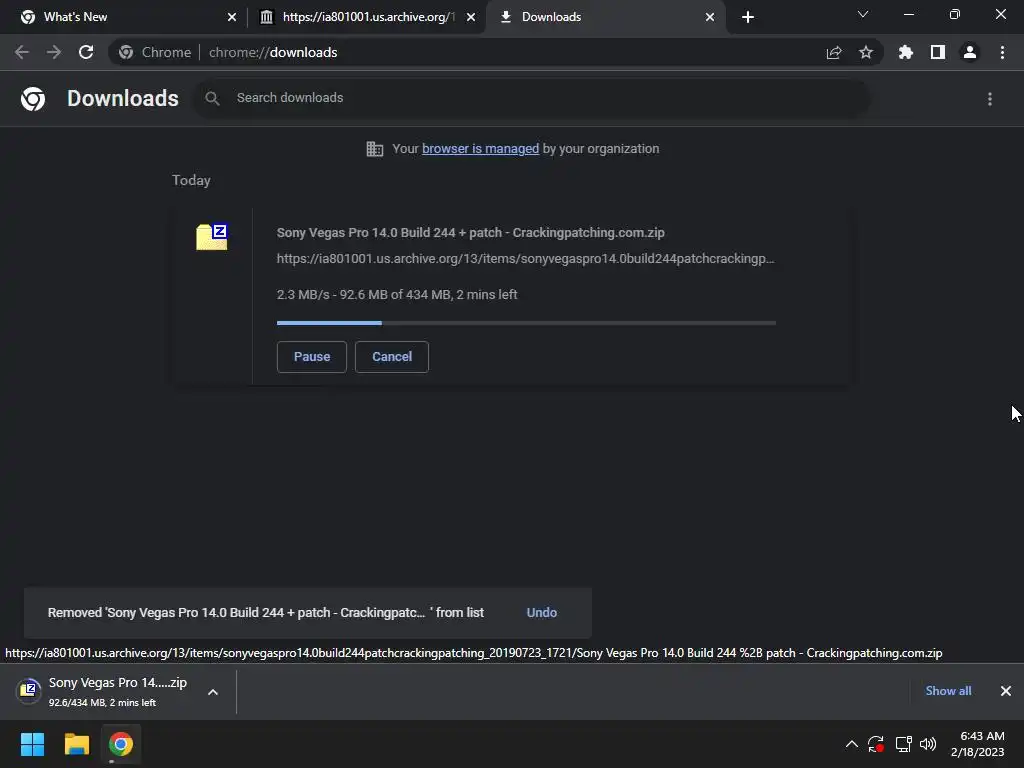1024x768 pixels.
Task: Open network status icon in tray
Action: tap(903, 744)
